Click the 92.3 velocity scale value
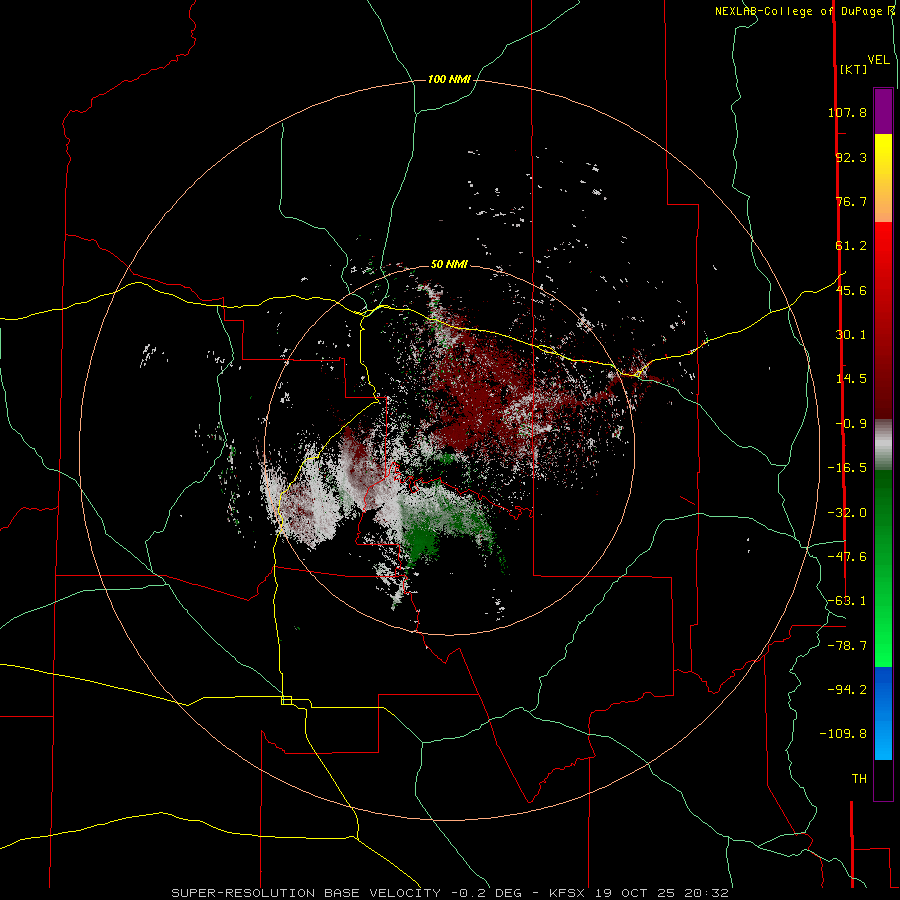900x900 pixels. coord(851,157)
